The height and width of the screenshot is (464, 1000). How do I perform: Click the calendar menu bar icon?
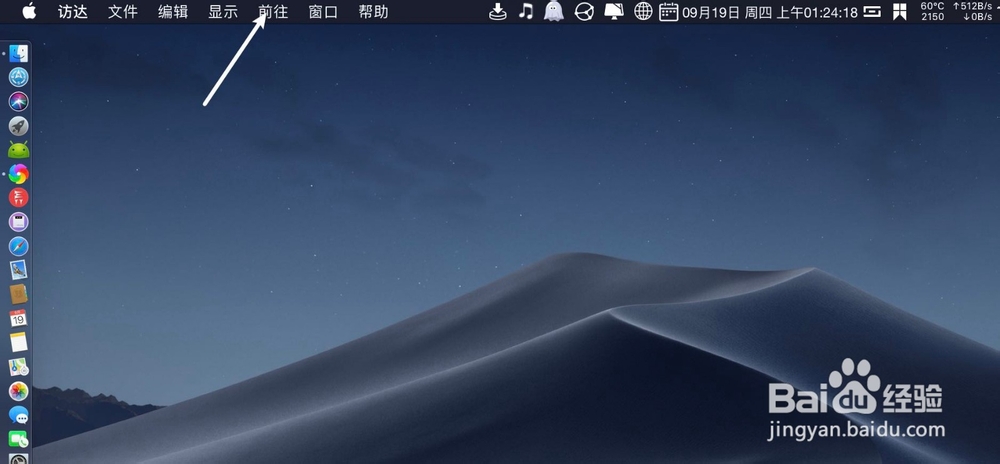point(668,11)
